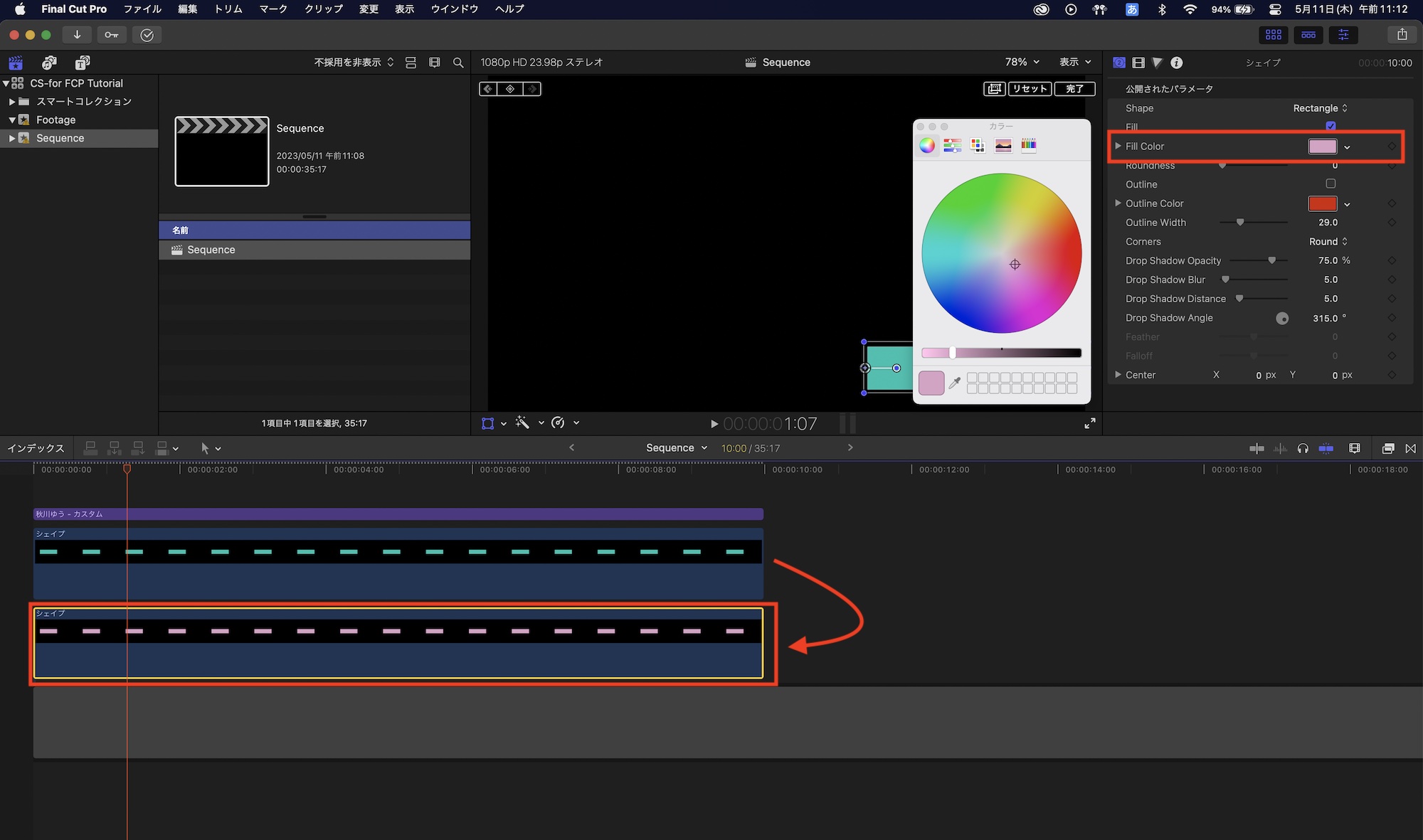The width and height of the screenshot is (1423, 840).
Task: Click the 完了 button
Action: coord(1074,88)
